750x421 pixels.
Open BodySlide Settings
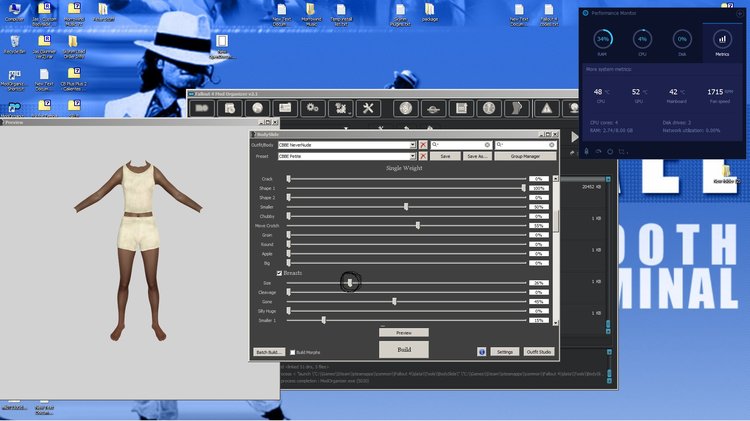pyautogui.click(x=505, y=352)
